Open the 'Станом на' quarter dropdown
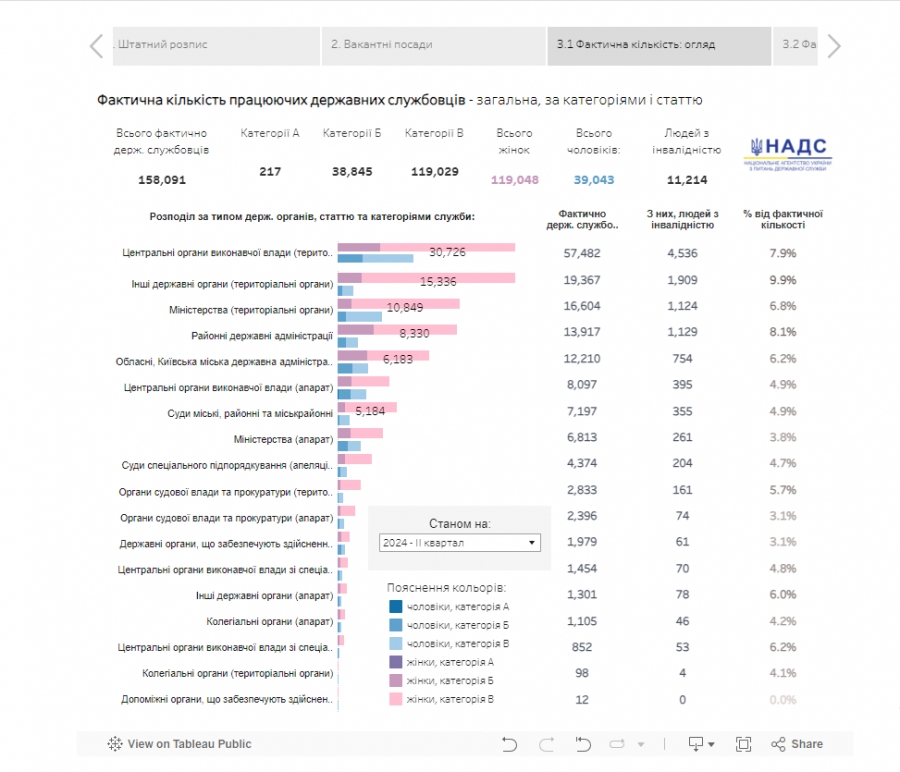This screenshot has height=772, width=900. point(460,543)
